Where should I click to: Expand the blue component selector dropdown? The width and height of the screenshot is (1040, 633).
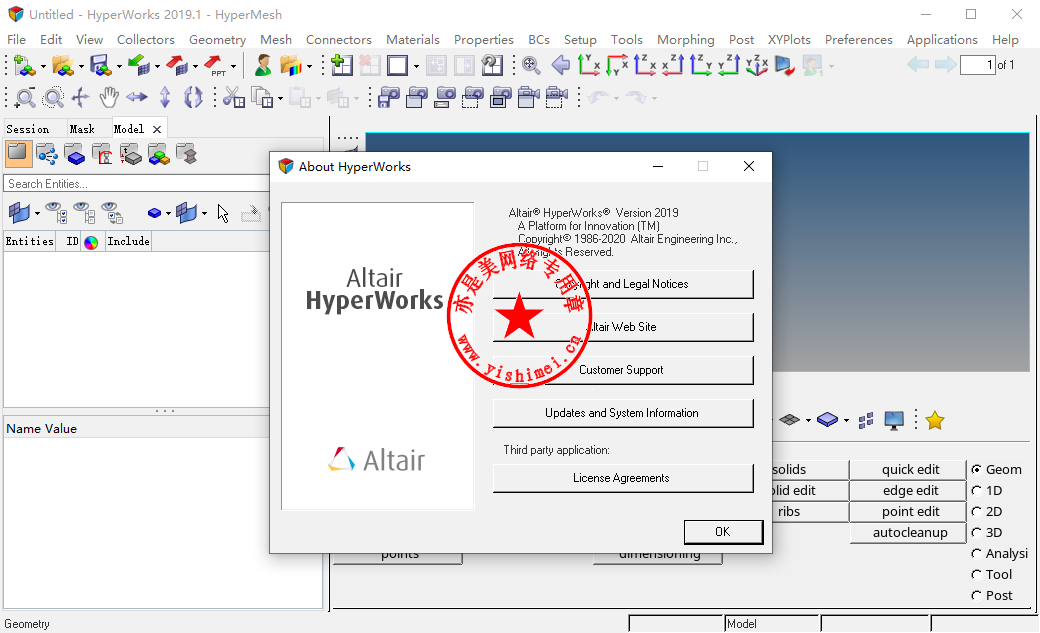tap(168, 214)
